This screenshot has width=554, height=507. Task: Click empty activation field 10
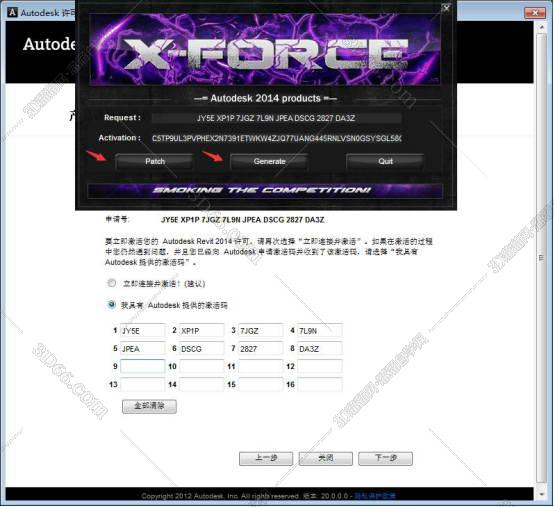(x=201, y=366)
